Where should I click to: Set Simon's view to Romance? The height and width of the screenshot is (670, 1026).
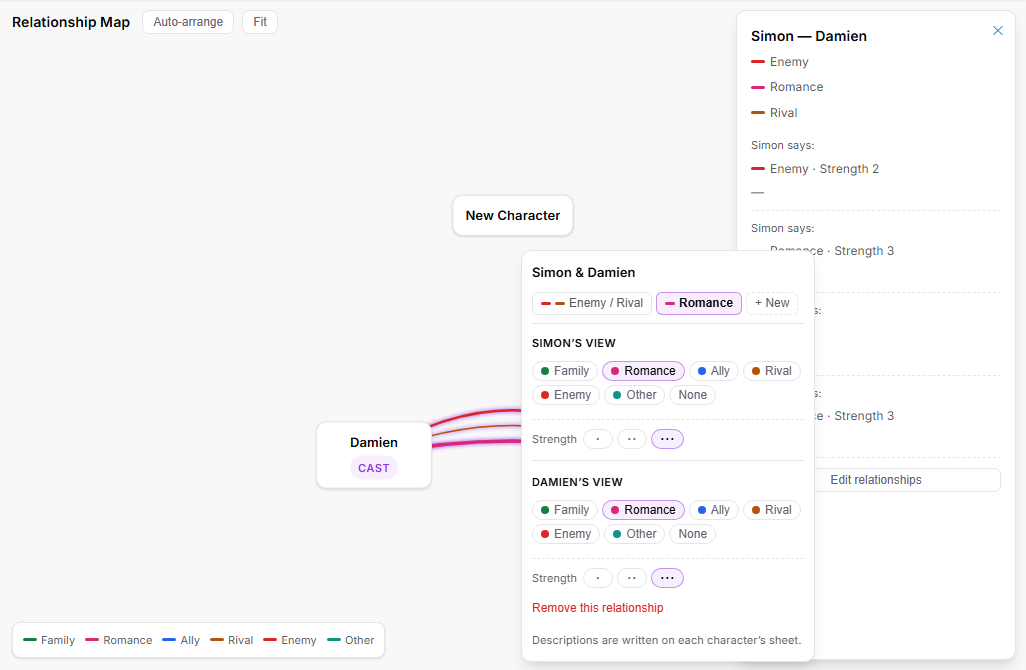click(x=643, y=371)
